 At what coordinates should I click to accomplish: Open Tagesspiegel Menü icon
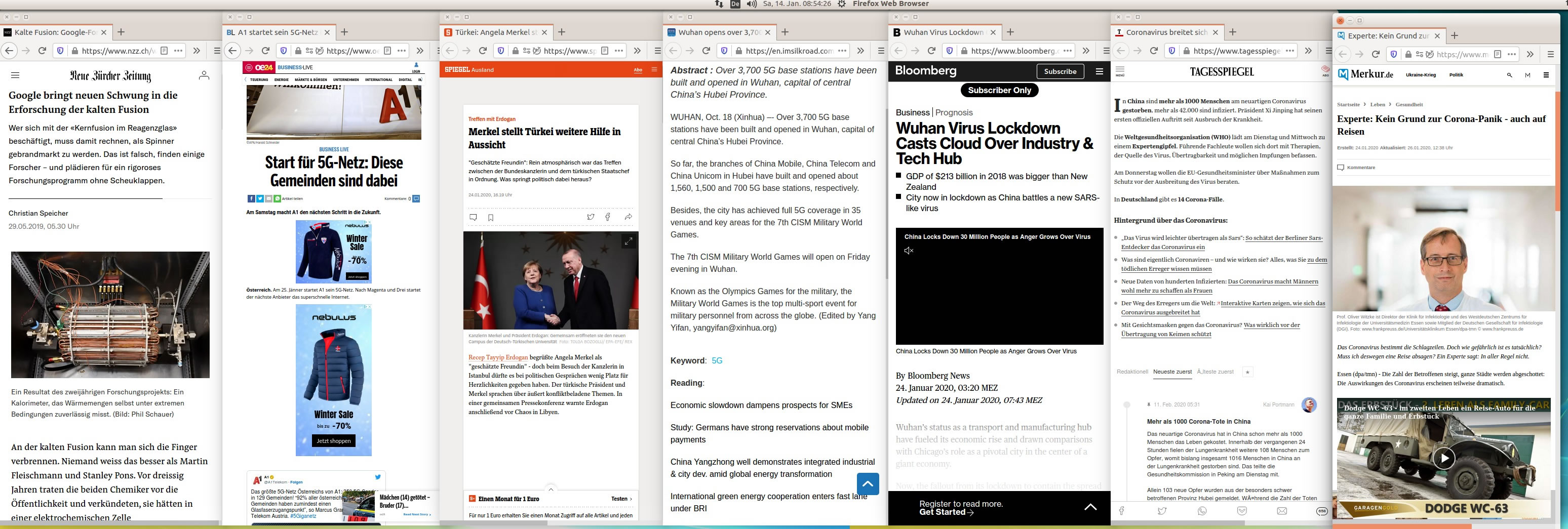point(1120,71)
